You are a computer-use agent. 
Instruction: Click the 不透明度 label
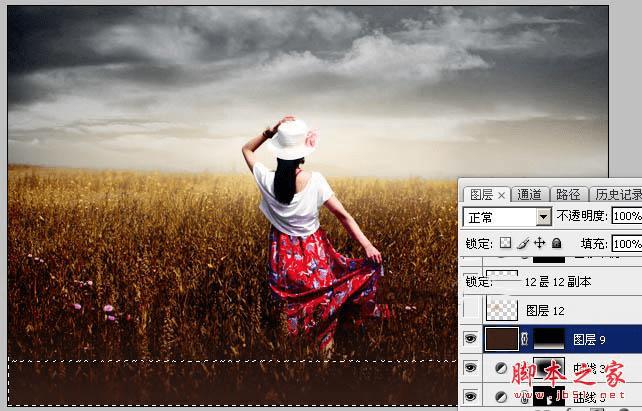582,216
